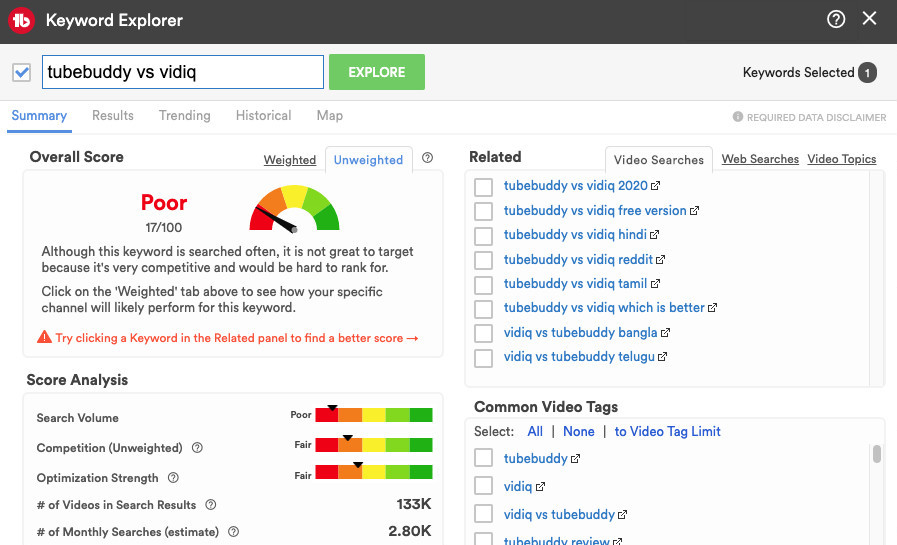Viewport: 897px width, 545px height.
Task: Open help icon next to Unweighted tab
Action: tap(427, 158)
